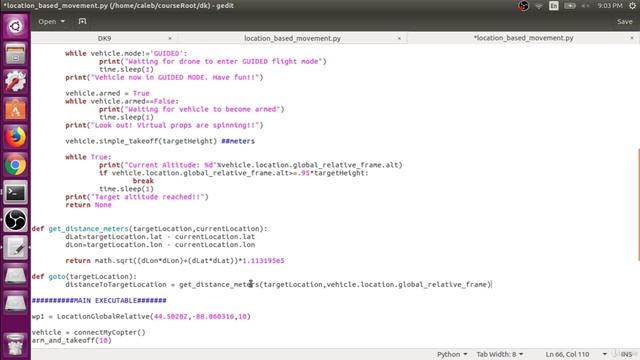Screen dimensions: 640x360
Task: Open the battery status indicator
Action: [569, 6]
